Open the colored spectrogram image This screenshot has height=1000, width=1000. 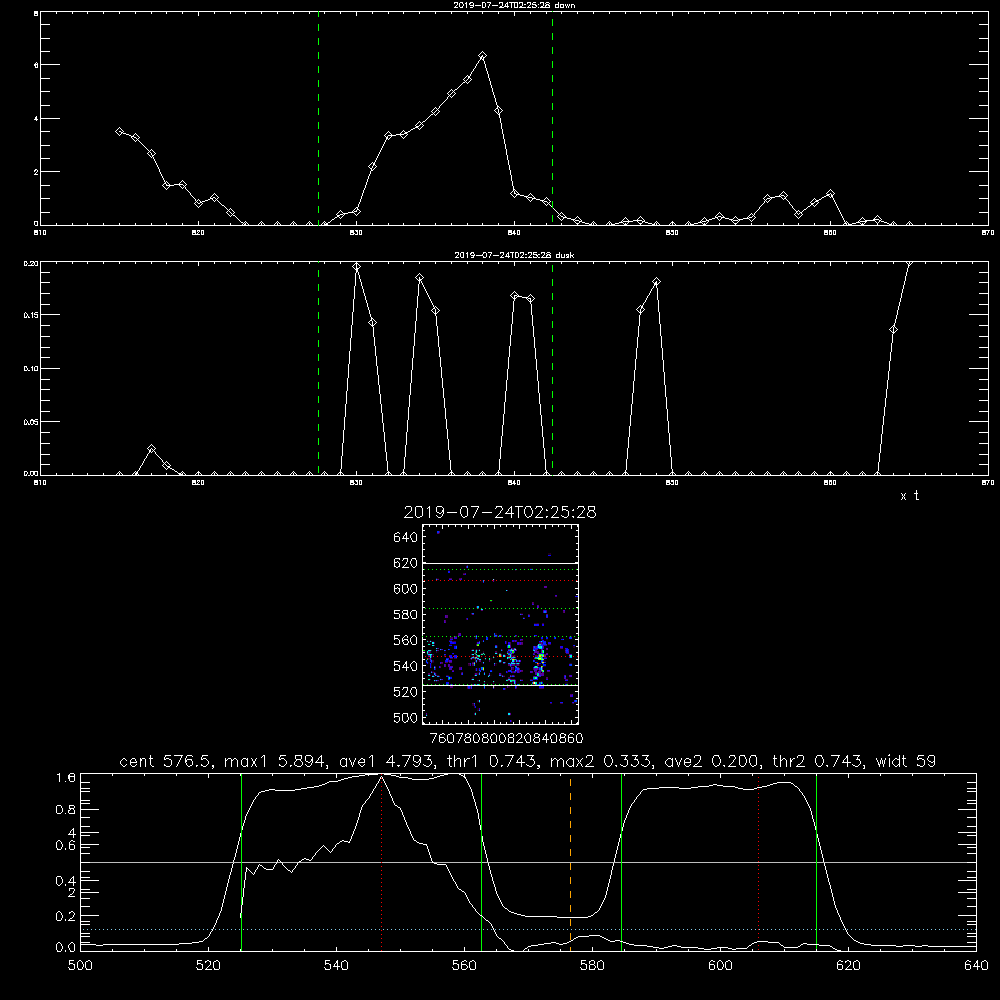pyautogui.click(x=501, y=624)
